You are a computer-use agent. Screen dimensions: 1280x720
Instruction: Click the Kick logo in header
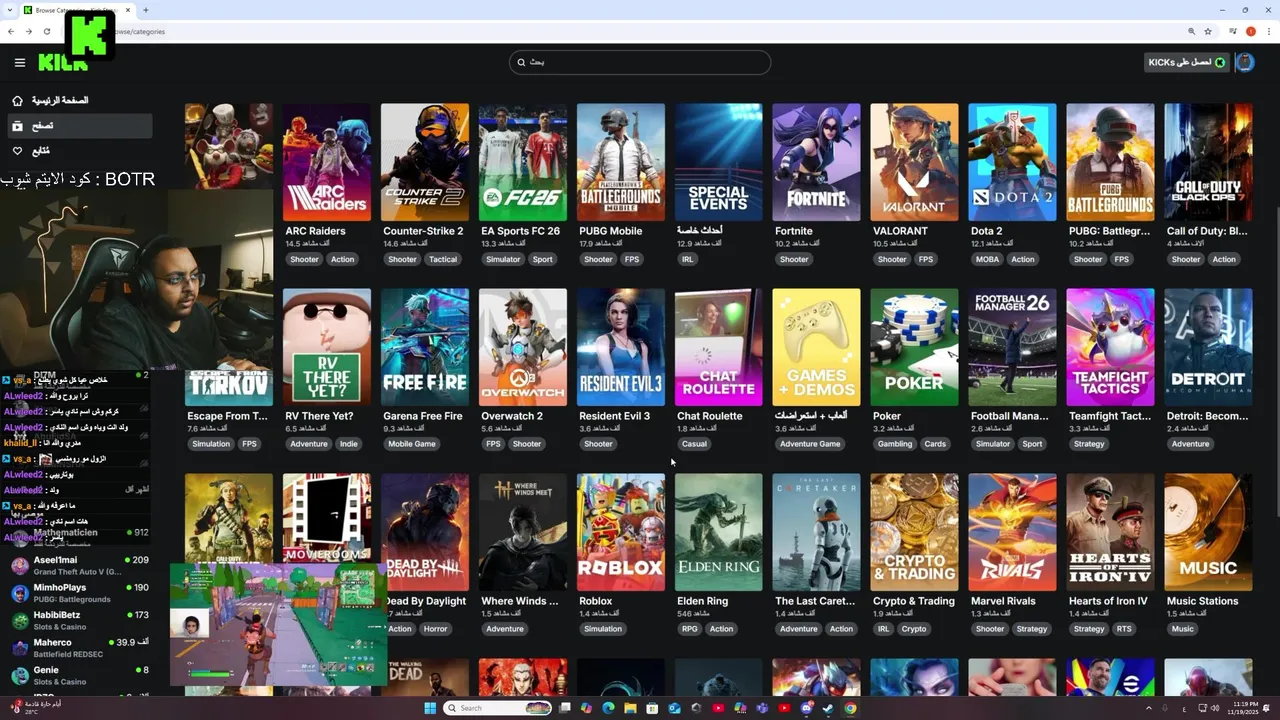(x=63, y=62)
